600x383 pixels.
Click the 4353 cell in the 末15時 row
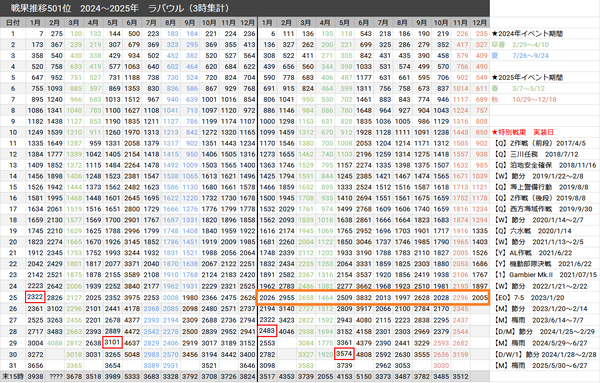(286, 376)
